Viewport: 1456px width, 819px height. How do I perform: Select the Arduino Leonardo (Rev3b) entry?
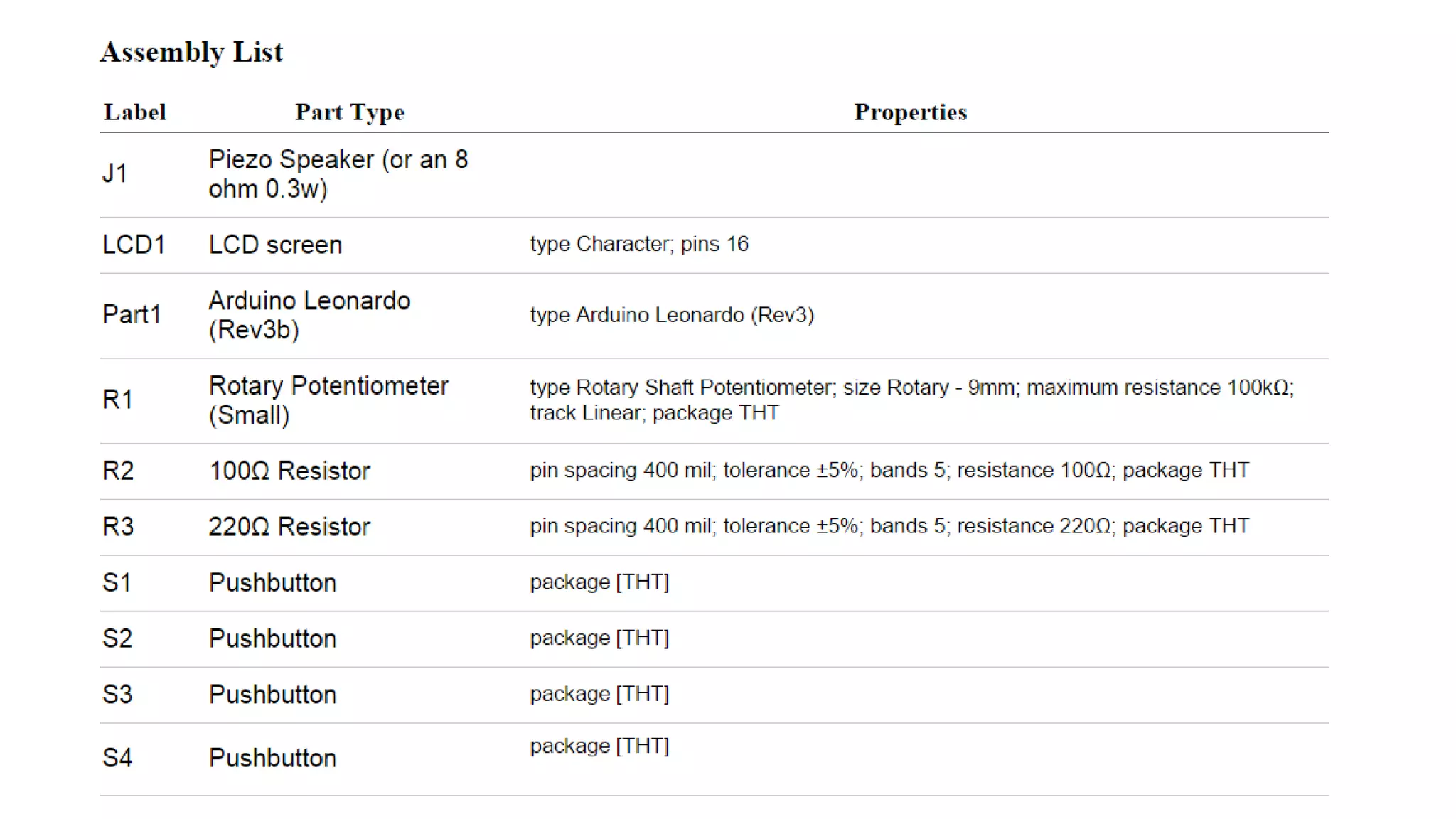309,315
